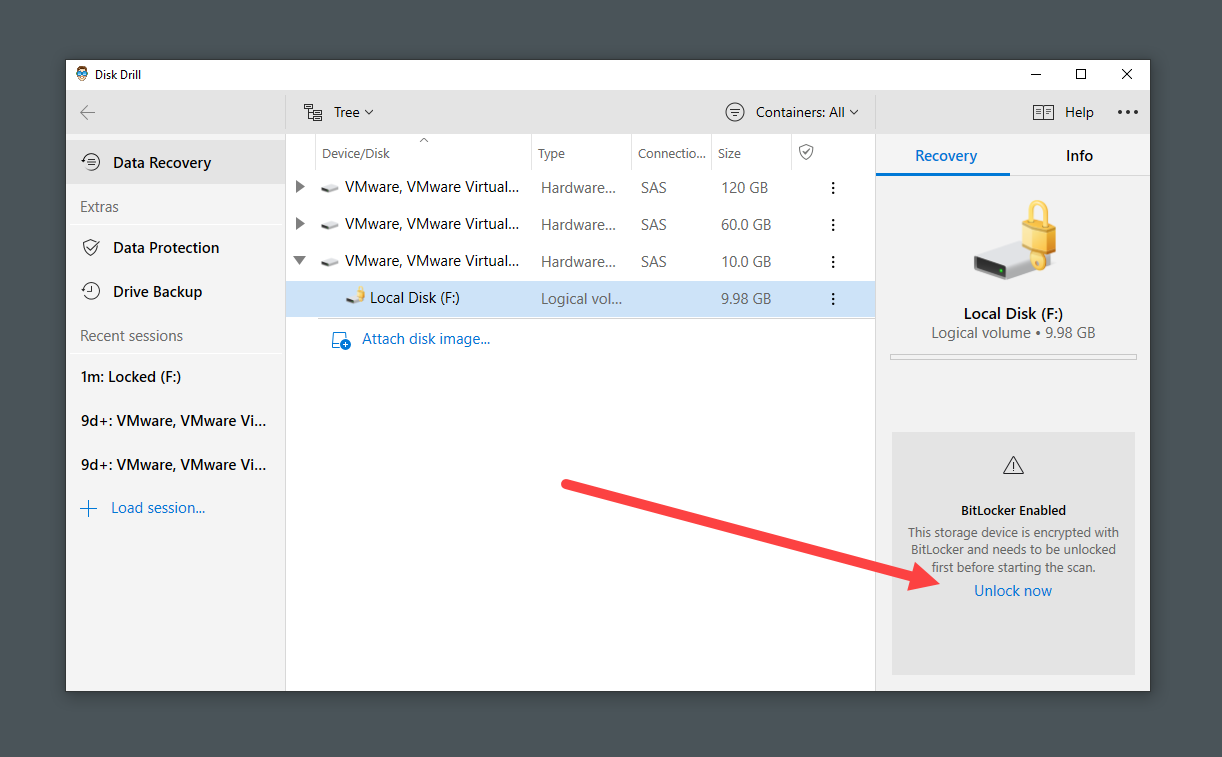Click the 9.98 GB size cell
This screenshot has width=1222, height=757.
click(746, 298)
